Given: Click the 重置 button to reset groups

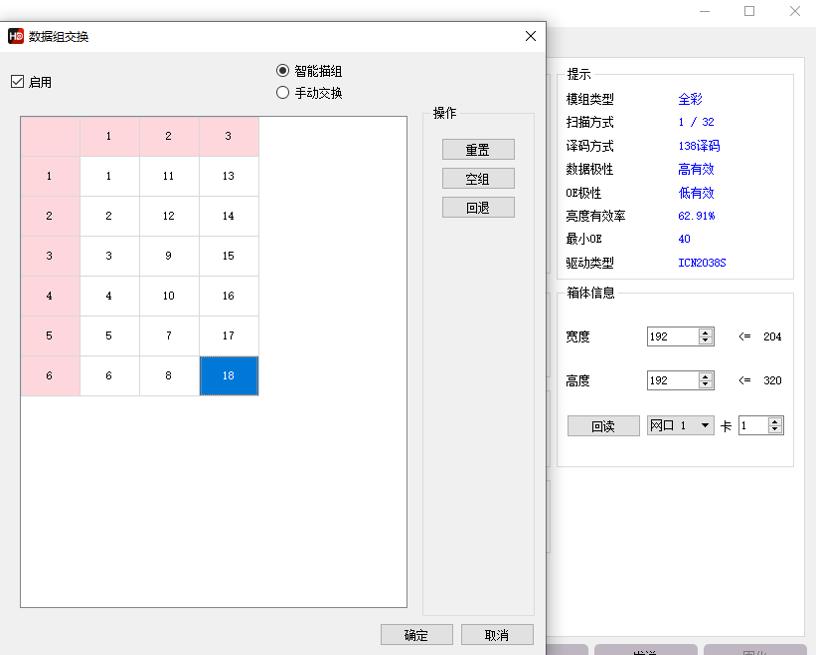Looking at the screenshot, I should click(x=478, y=149).
